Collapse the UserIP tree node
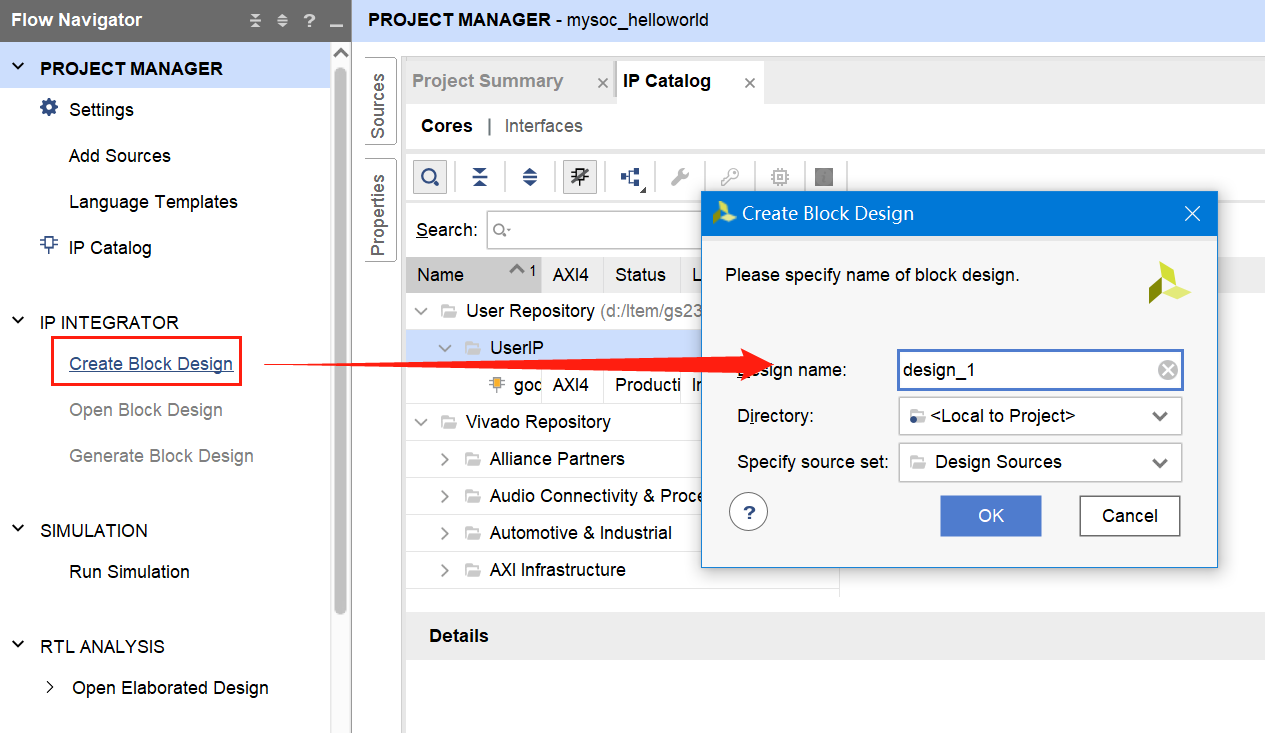Image resolution: width=1265 pixels, height=733 pixels. coord(445,348)
